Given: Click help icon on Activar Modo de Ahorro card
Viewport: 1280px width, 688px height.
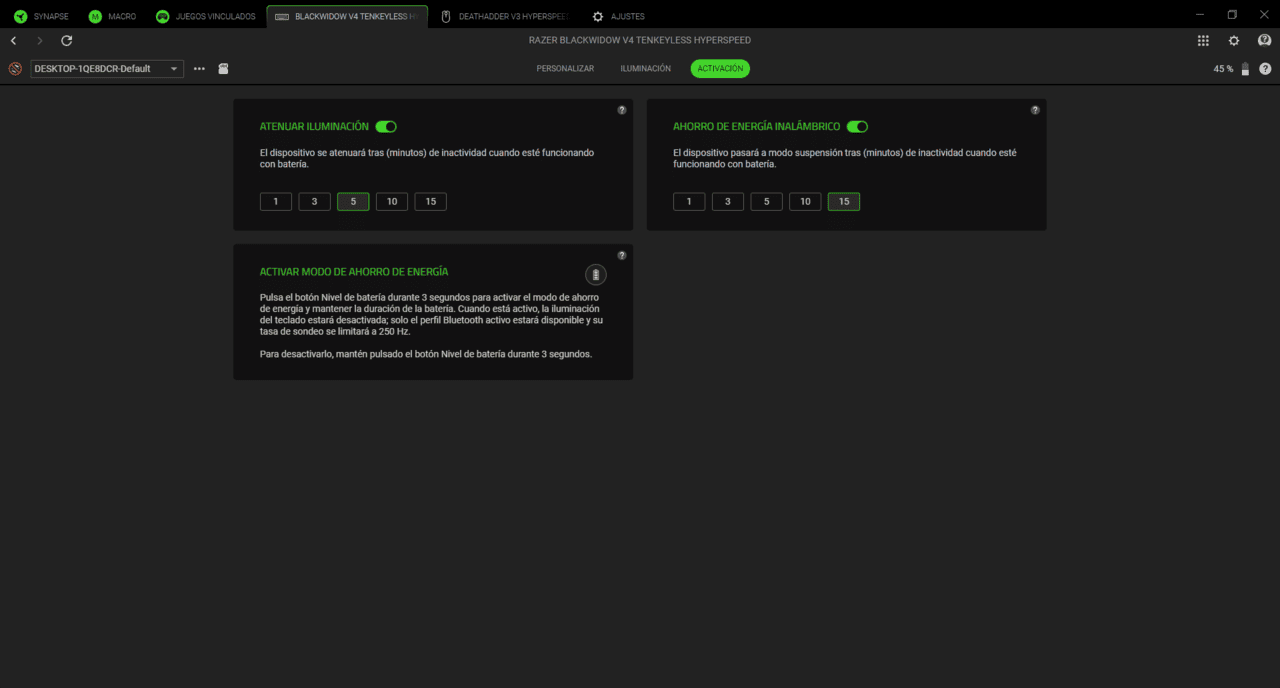Looking at the screenshot, I should tap(622, 255).
